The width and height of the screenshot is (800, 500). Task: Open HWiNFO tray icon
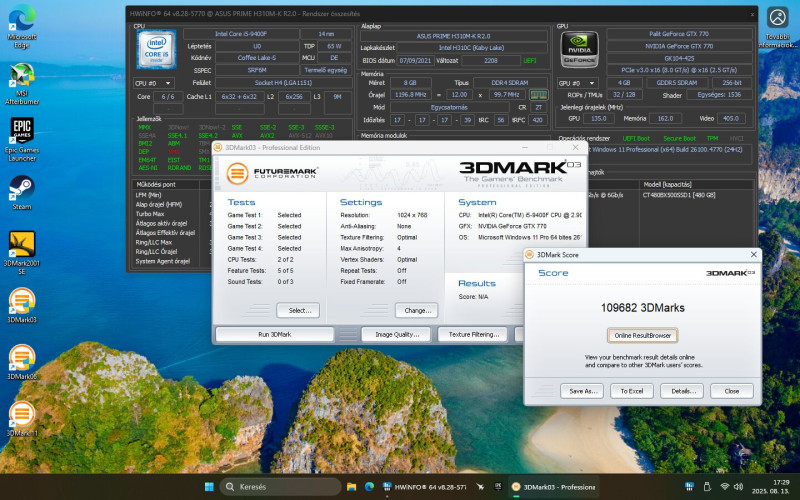click(x=689, y=486)
